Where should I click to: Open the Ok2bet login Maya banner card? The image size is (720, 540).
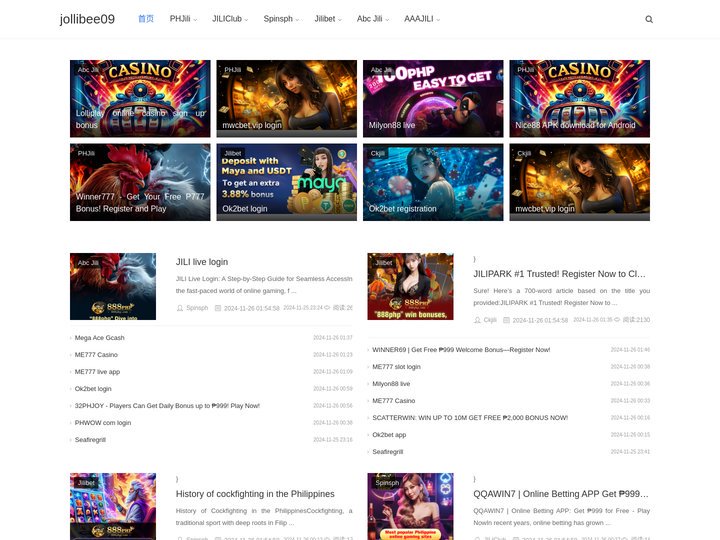(287, 182)
